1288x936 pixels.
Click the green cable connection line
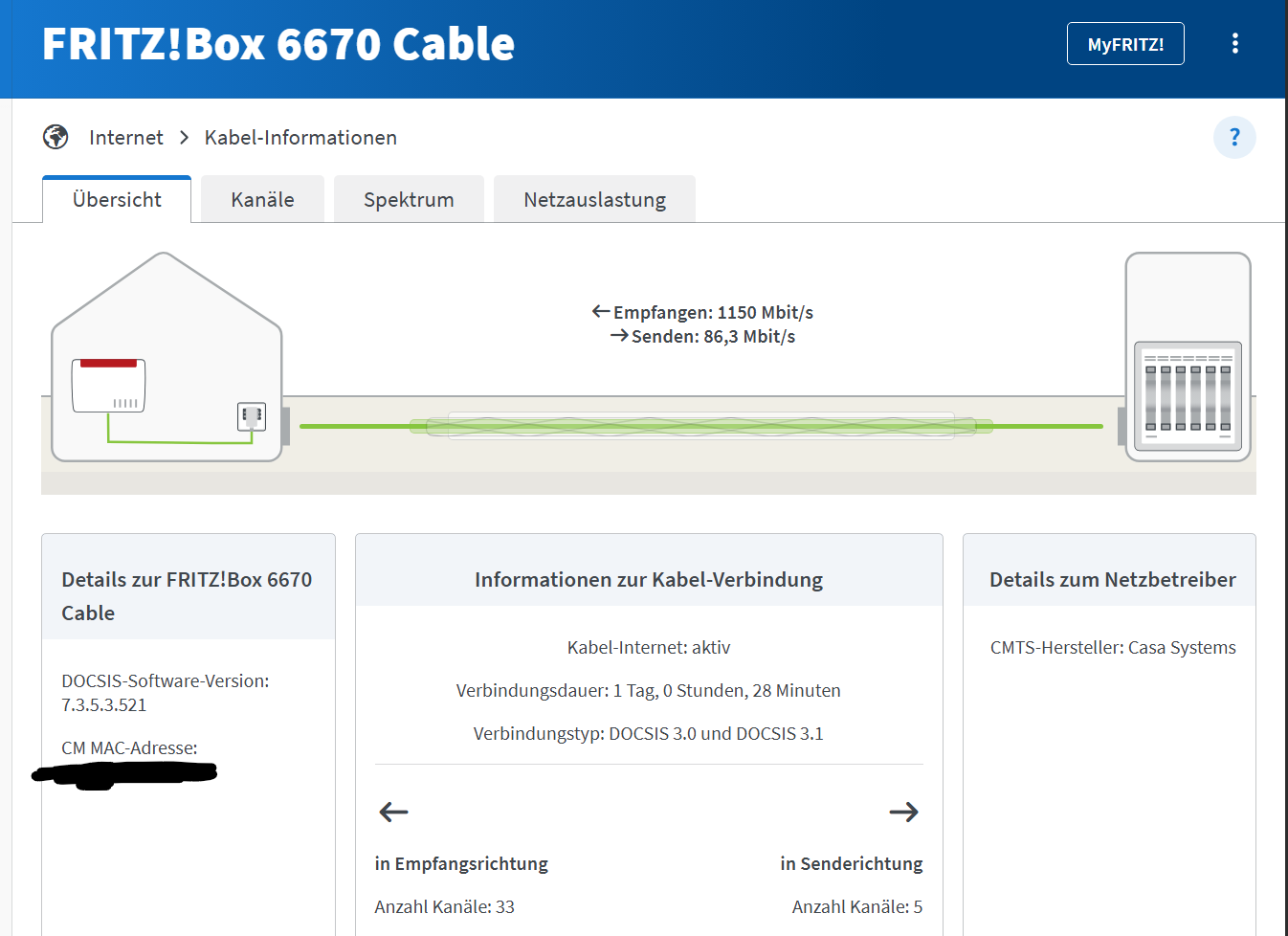point(700,426)
